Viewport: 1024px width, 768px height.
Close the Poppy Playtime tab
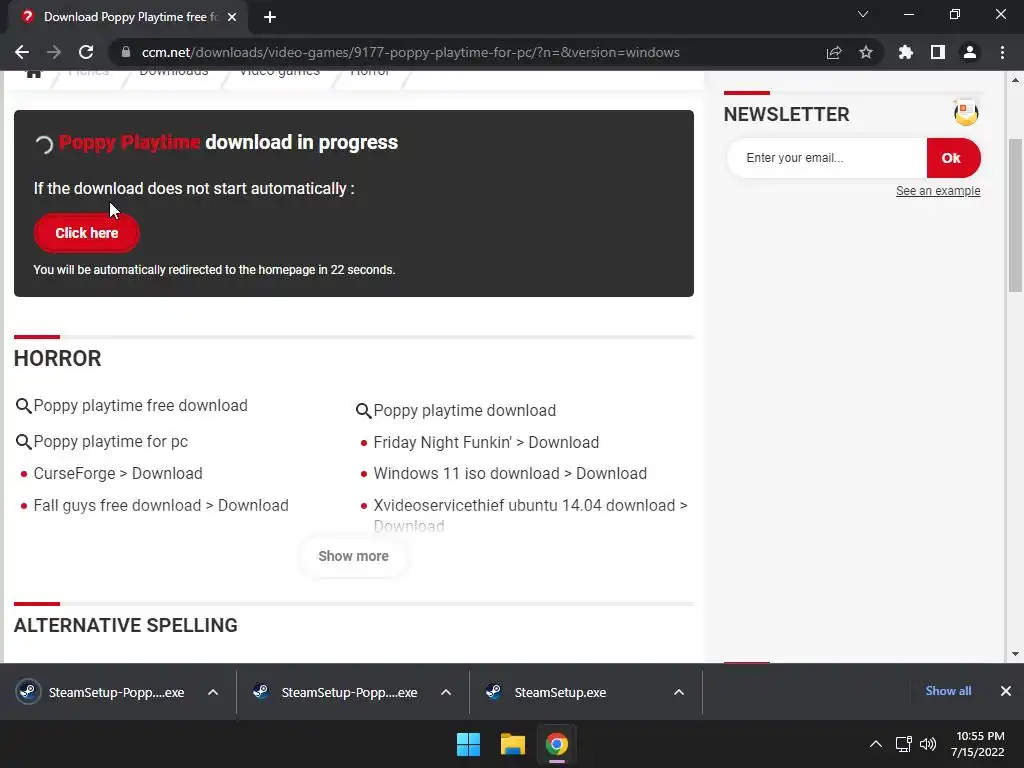tap(232, 17)
